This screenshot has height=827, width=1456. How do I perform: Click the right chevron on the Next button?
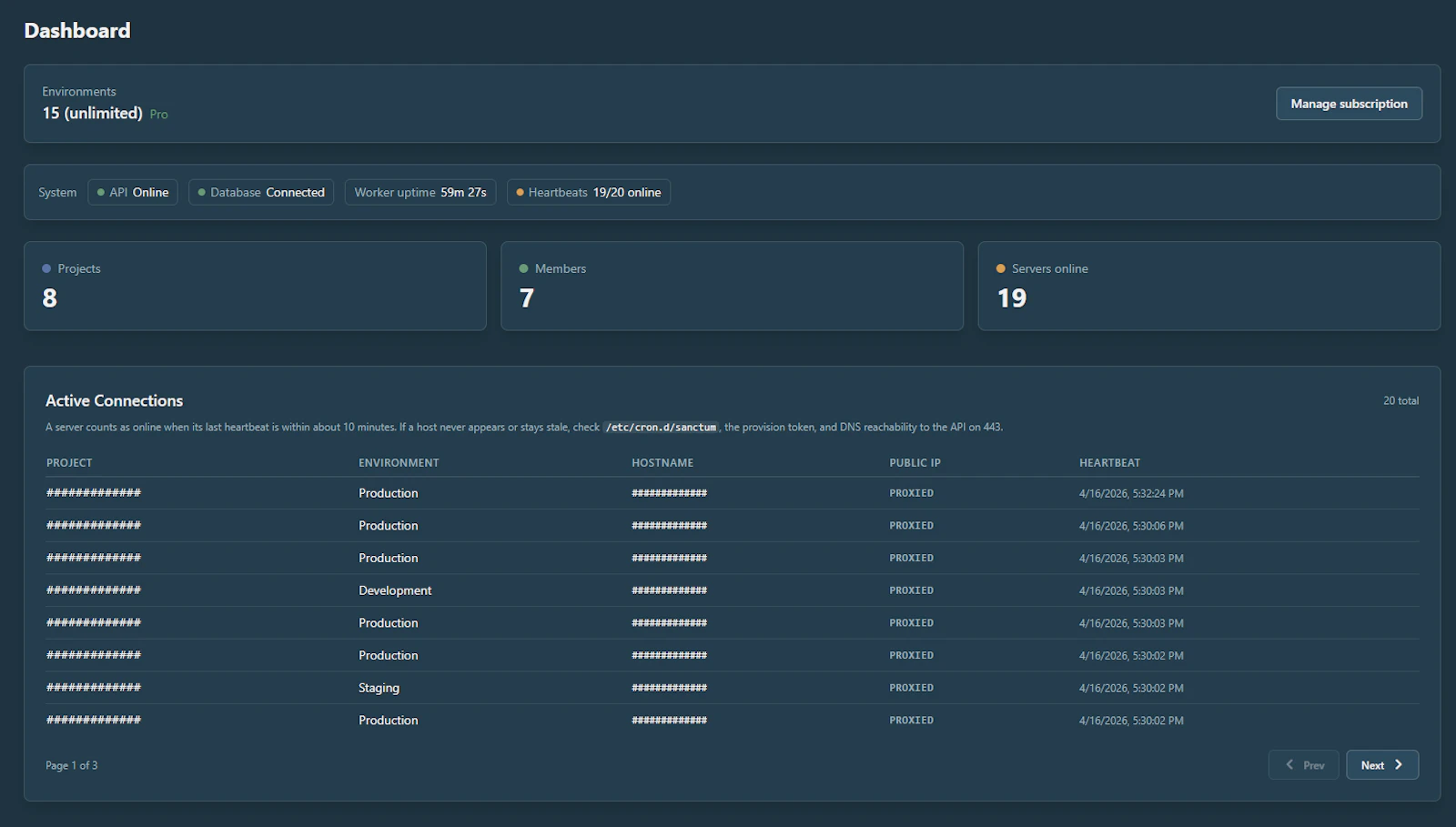pyautogui.click(x=1397, y=764)
